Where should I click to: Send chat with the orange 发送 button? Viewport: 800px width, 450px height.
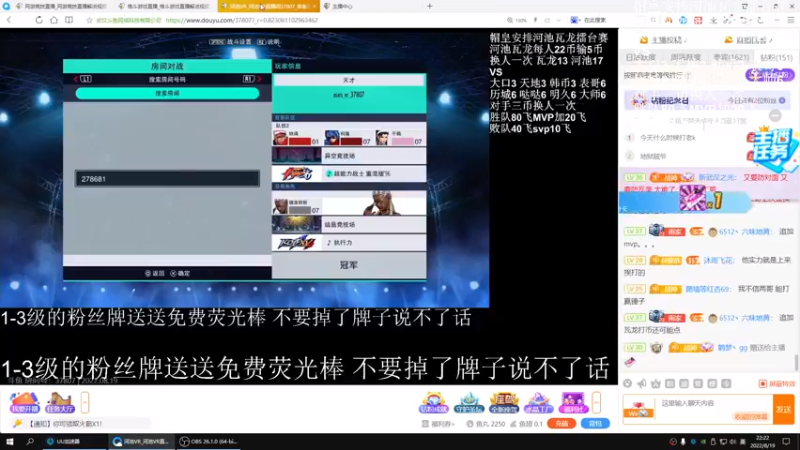(784, 409)
